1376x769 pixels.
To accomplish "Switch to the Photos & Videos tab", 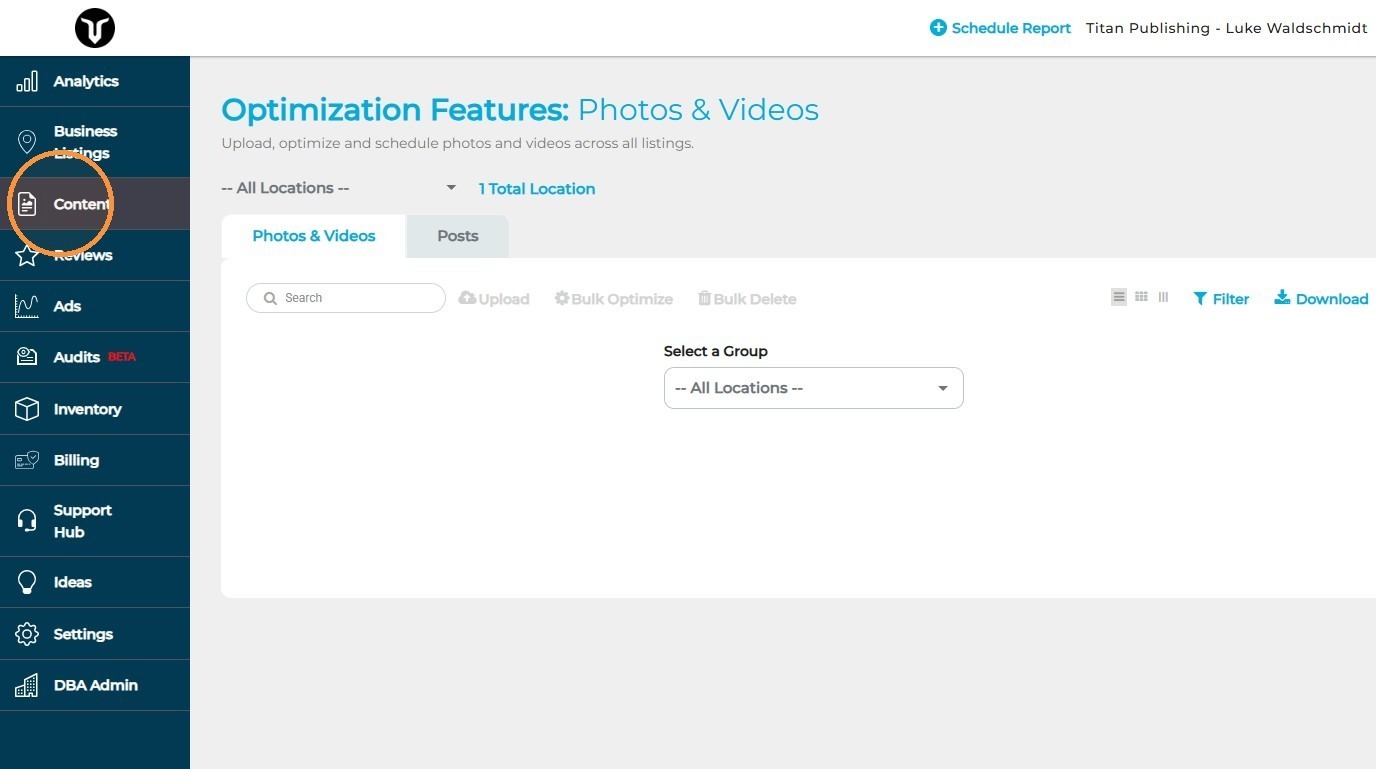I will tap(314, 236).
